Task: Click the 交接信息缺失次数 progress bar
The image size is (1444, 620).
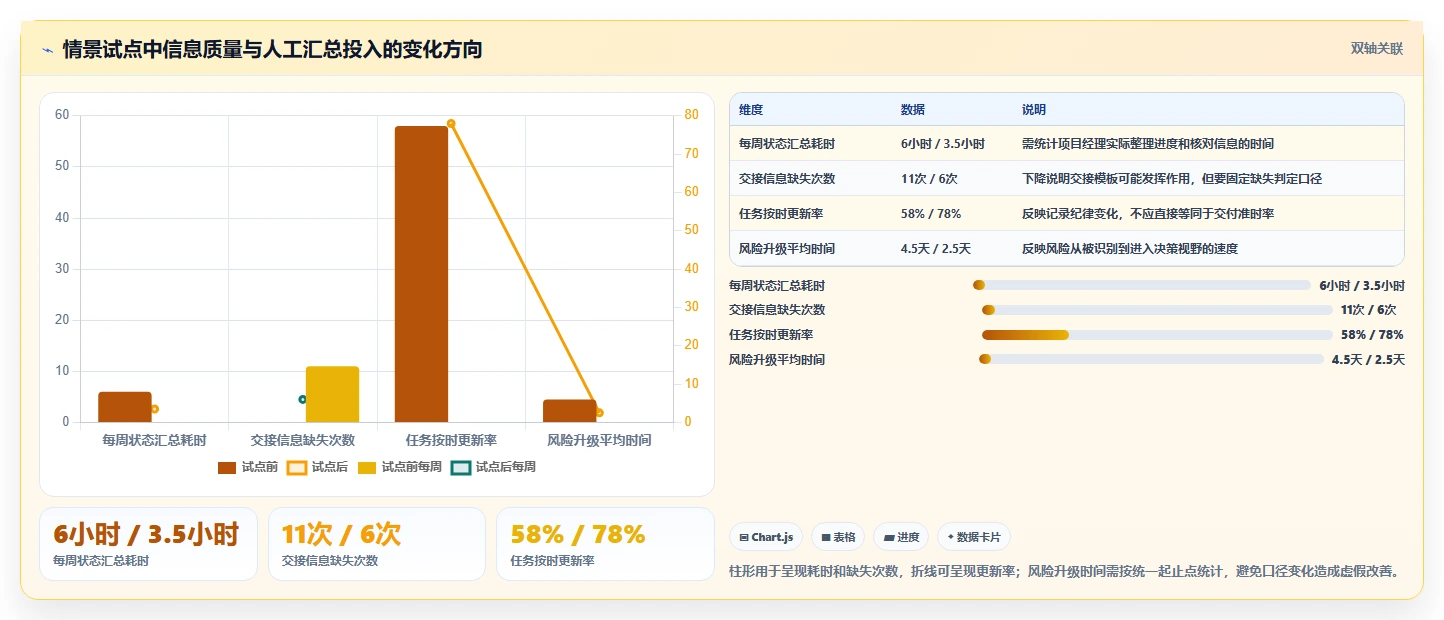Action: pyautogui.click(x=1157, y=310)
